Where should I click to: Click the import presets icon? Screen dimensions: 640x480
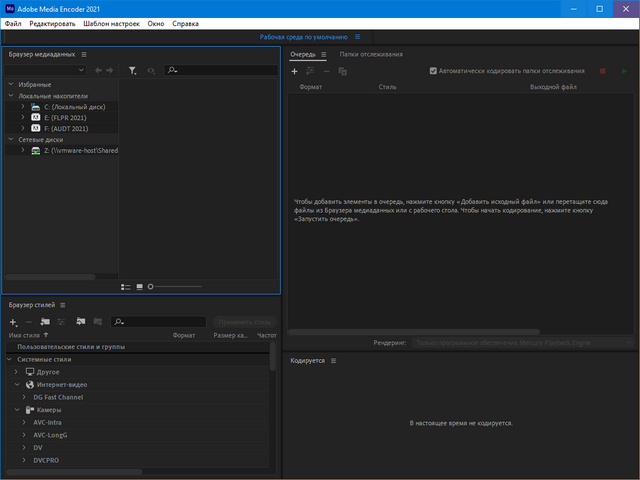(x=80, y=321)
